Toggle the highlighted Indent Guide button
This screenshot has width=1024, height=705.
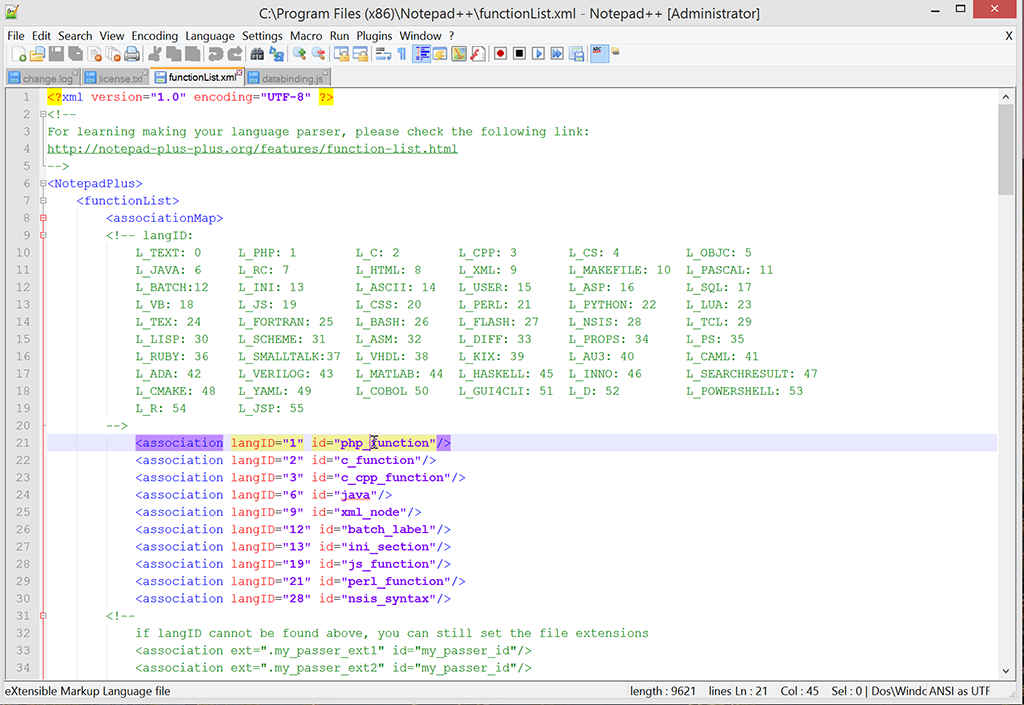tap(421, 54)
